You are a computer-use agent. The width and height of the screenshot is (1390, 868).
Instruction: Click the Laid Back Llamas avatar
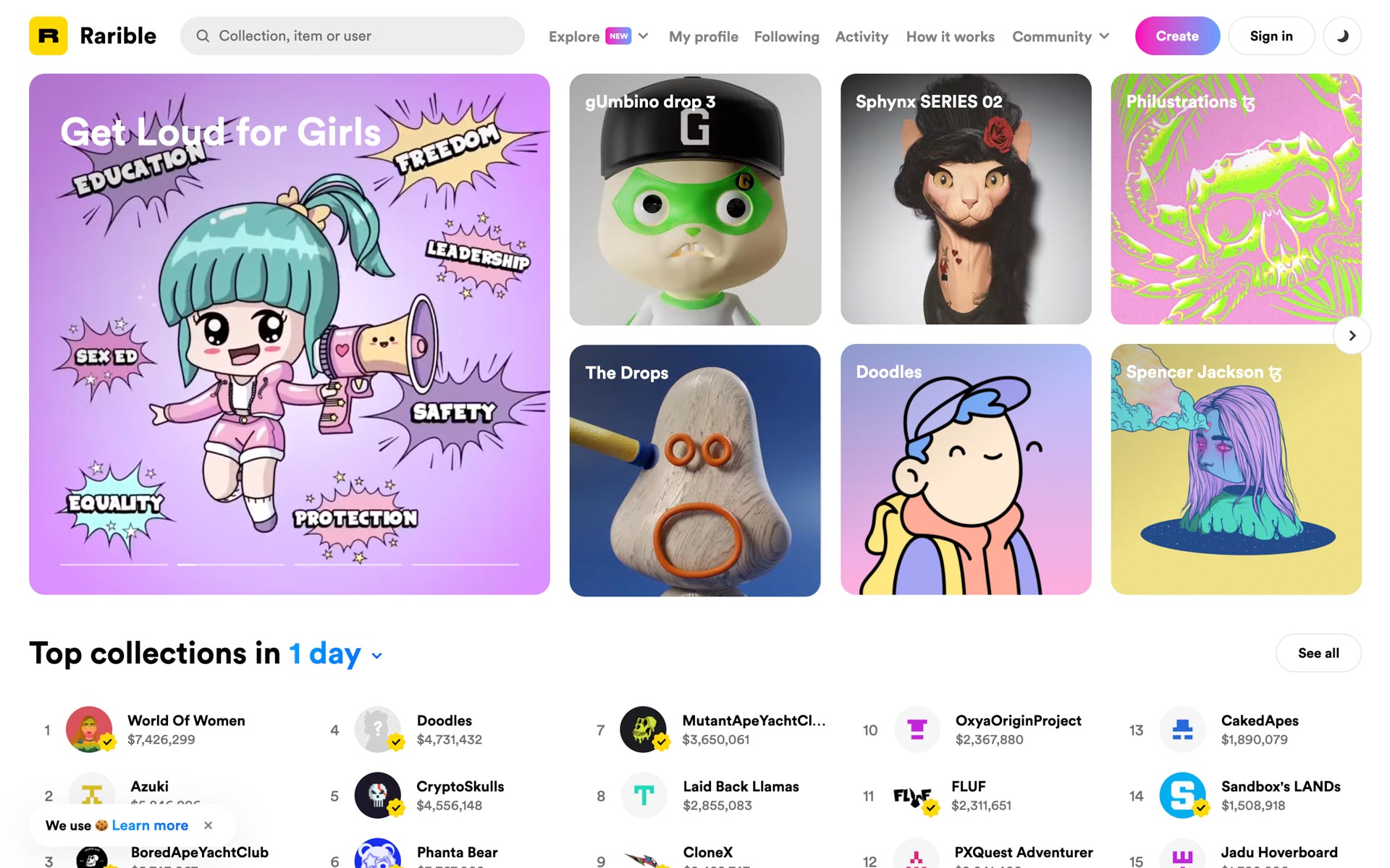(x=643, y=795)
